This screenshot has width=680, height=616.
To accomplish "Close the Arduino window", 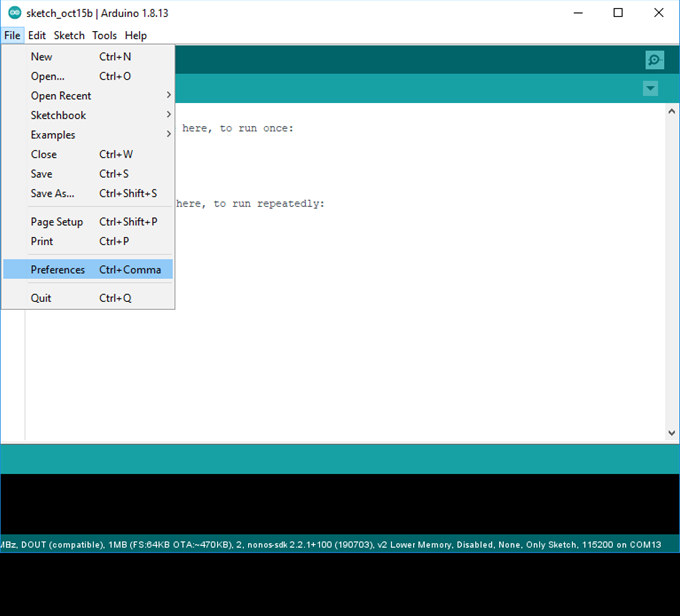I will coord(659,13).
